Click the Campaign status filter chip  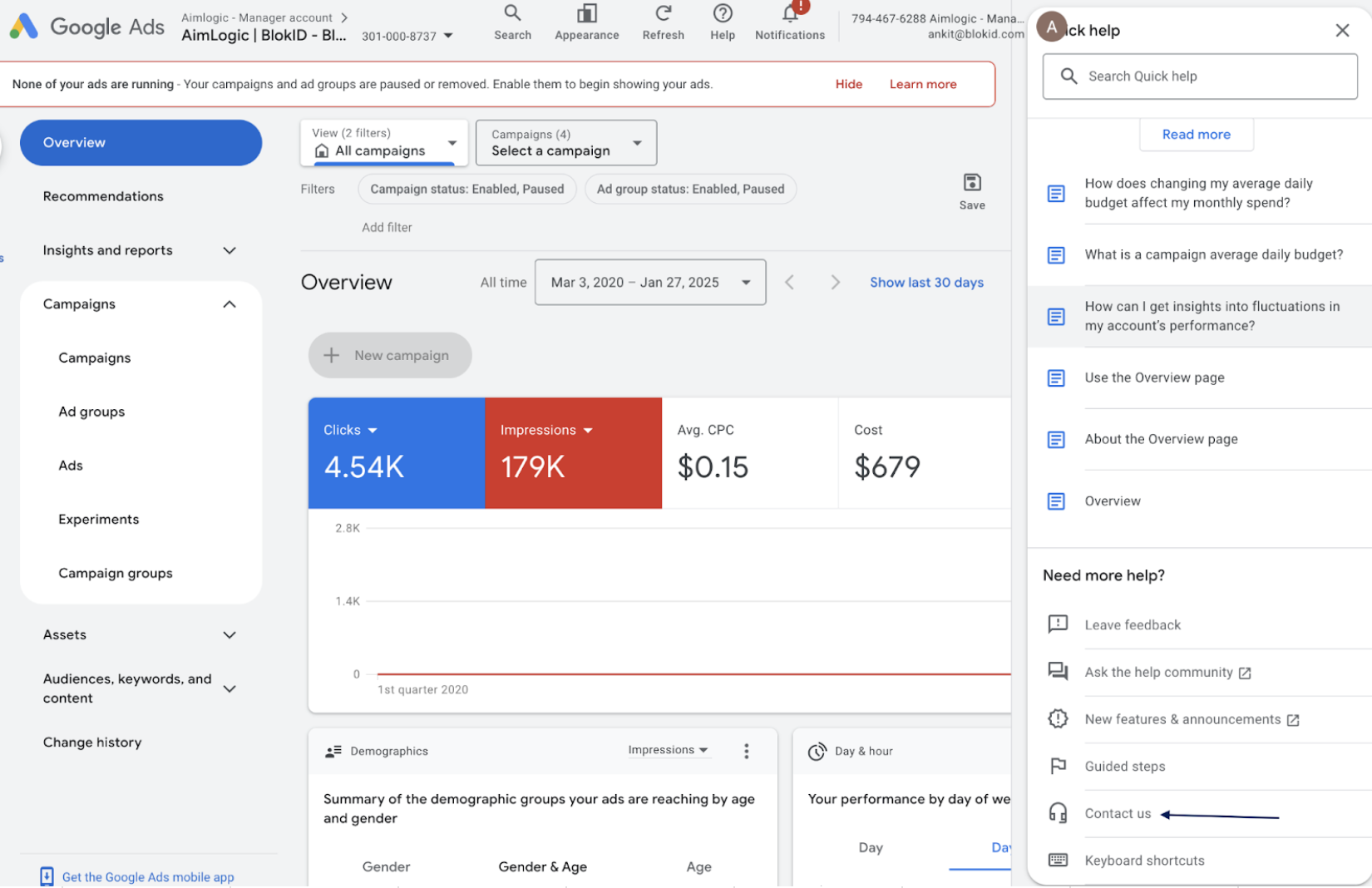coord(467,189)
